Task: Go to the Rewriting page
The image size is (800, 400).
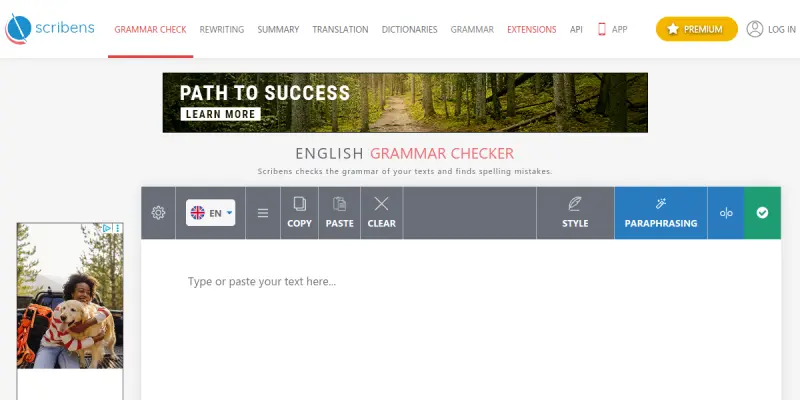Action: 221,30
